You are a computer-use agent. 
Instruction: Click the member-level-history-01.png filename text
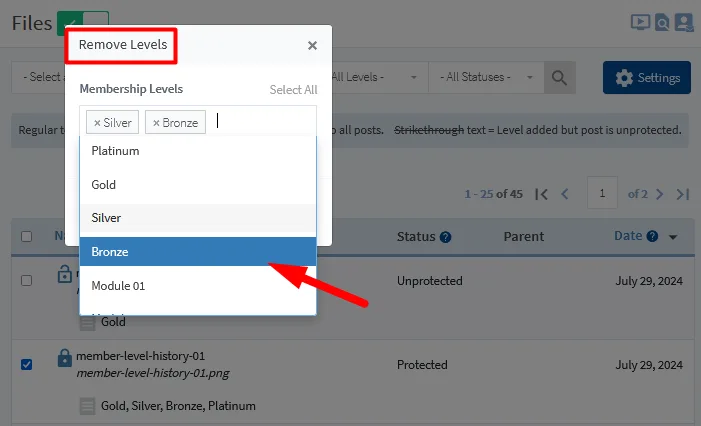pos(153,373)
